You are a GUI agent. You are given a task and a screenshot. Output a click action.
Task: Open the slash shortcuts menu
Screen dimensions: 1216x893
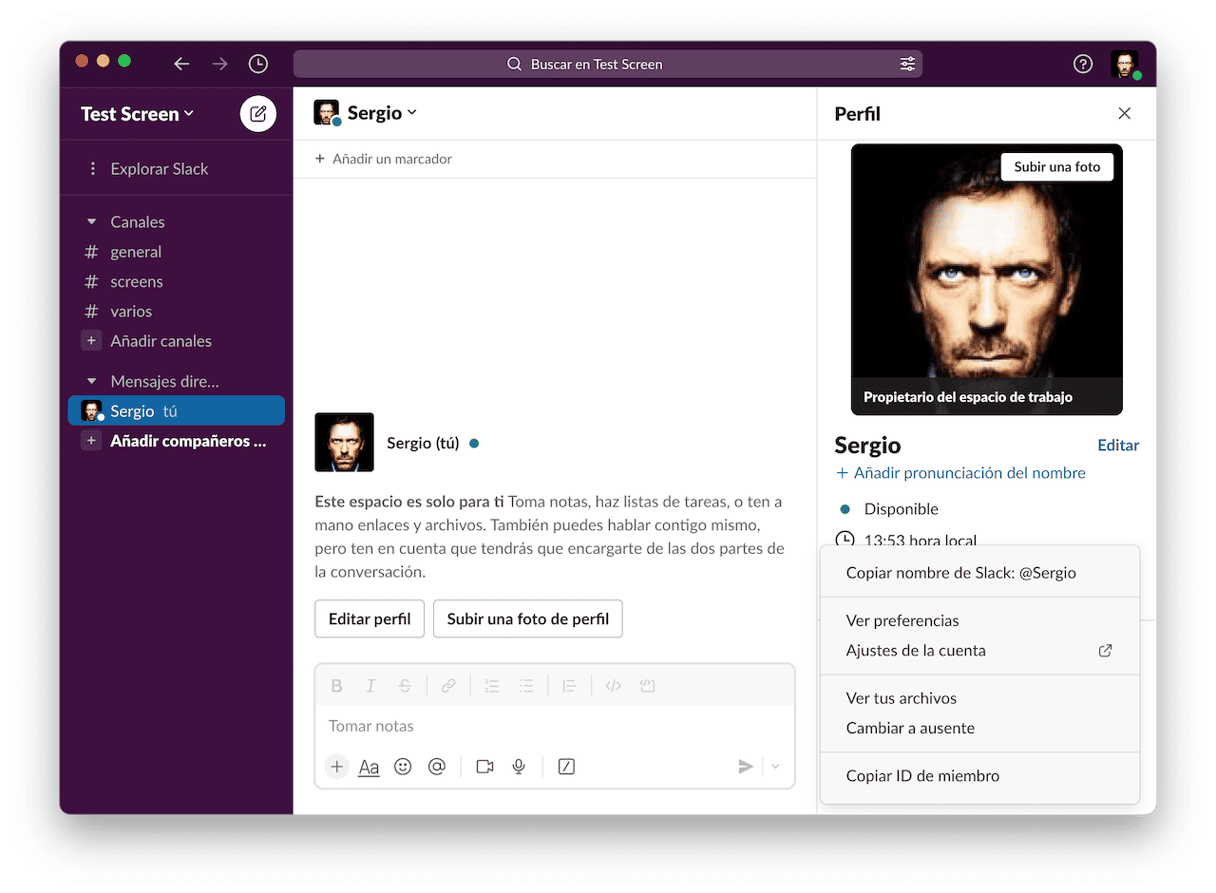tap(567, 767)
